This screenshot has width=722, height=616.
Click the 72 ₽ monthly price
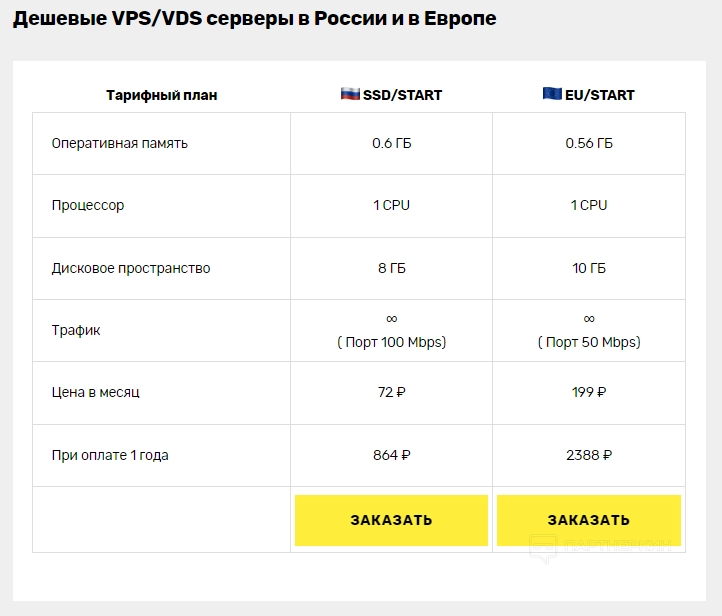[391, 392]
